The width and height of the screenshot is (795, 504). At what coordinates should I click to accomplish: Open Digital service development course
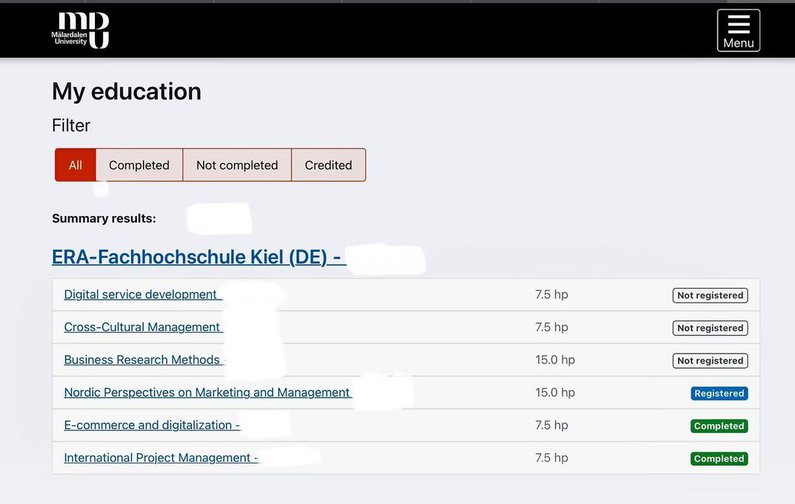point(141,295)
